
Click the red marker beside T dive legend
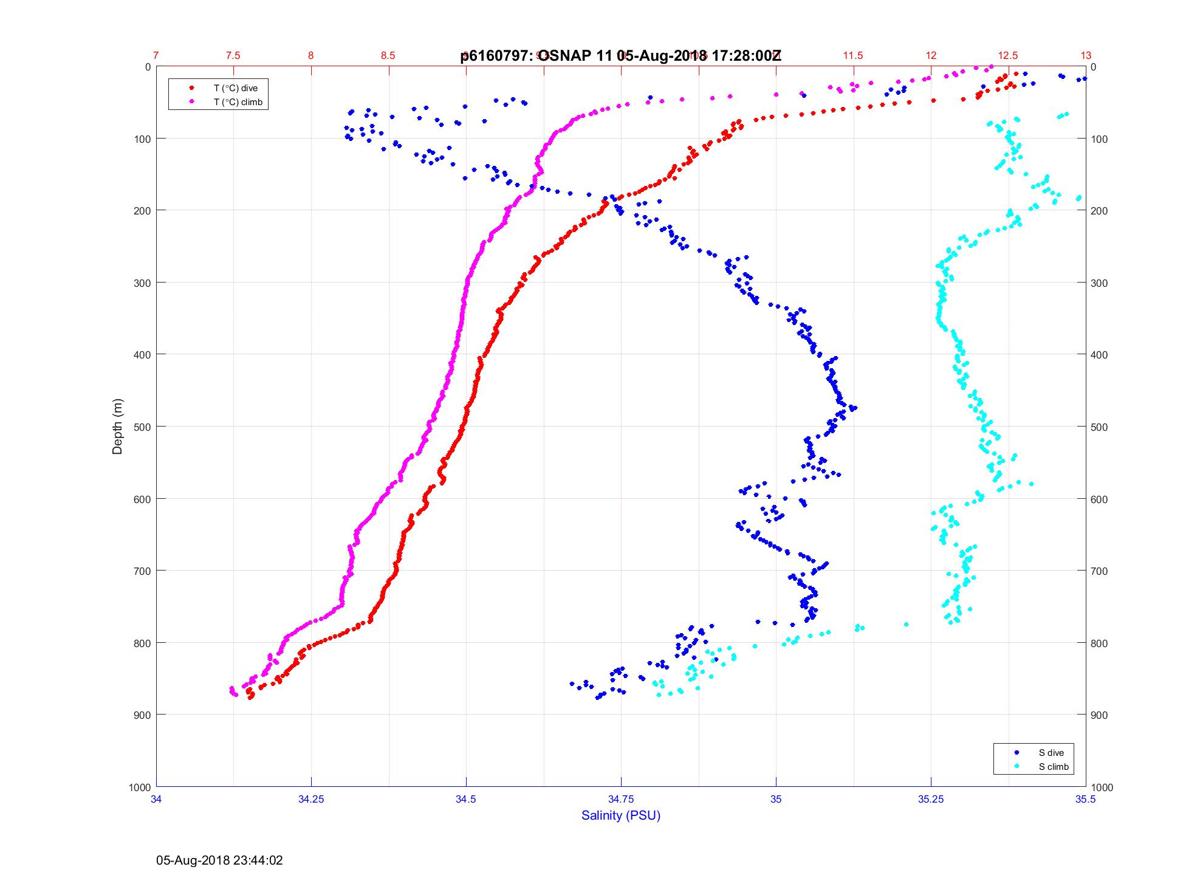191,88
